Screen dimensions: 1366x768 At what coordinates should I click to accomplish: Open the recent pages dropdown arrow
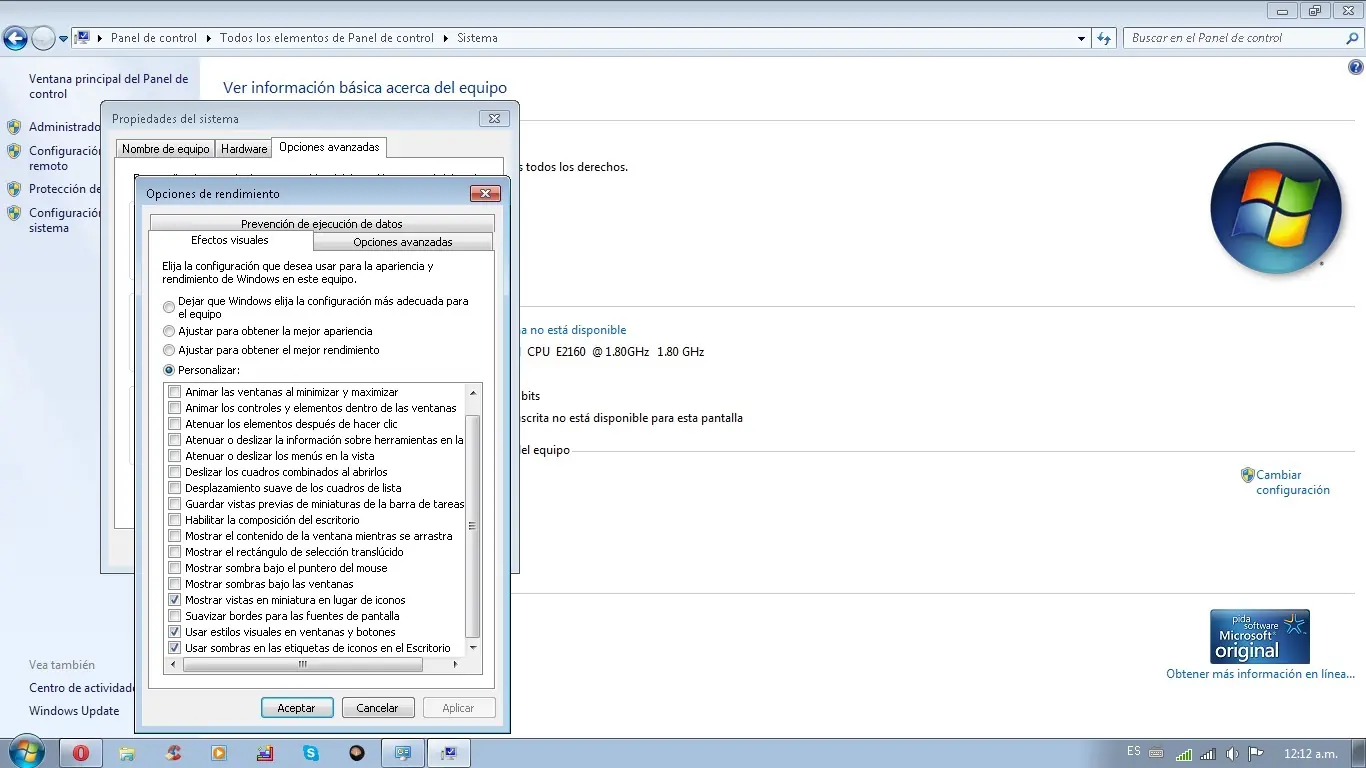[x=64, y=39]
